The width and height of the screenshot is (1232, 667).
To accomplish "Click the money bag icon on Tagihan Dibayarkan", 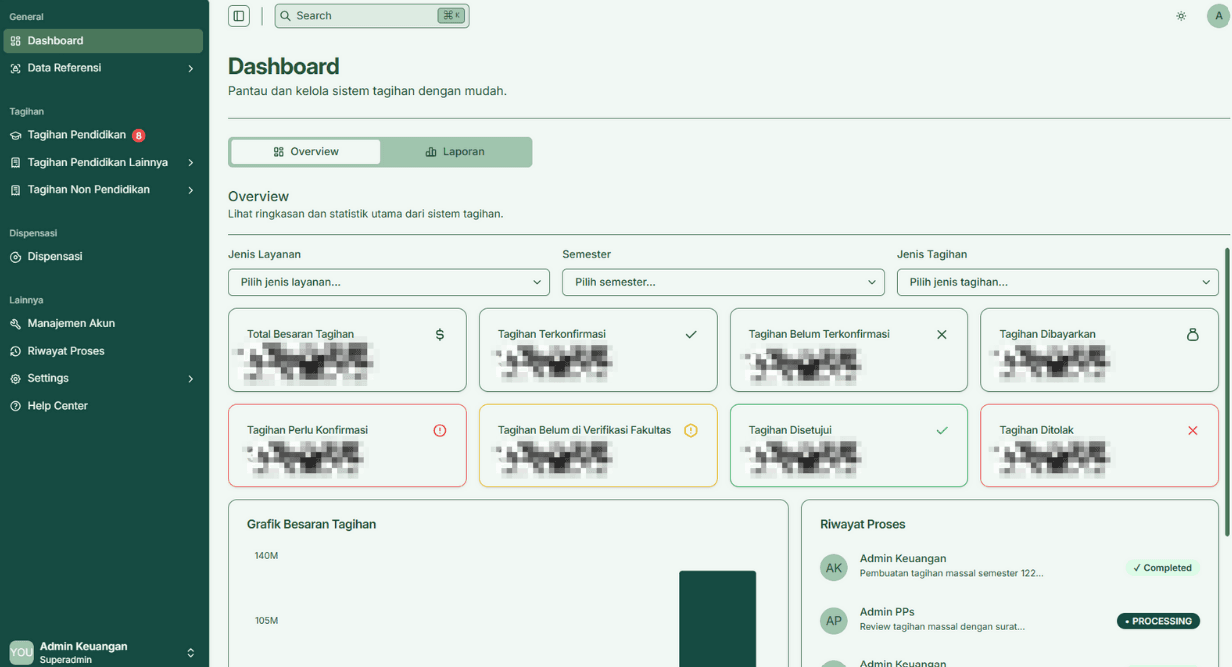I will point(1192,334).
